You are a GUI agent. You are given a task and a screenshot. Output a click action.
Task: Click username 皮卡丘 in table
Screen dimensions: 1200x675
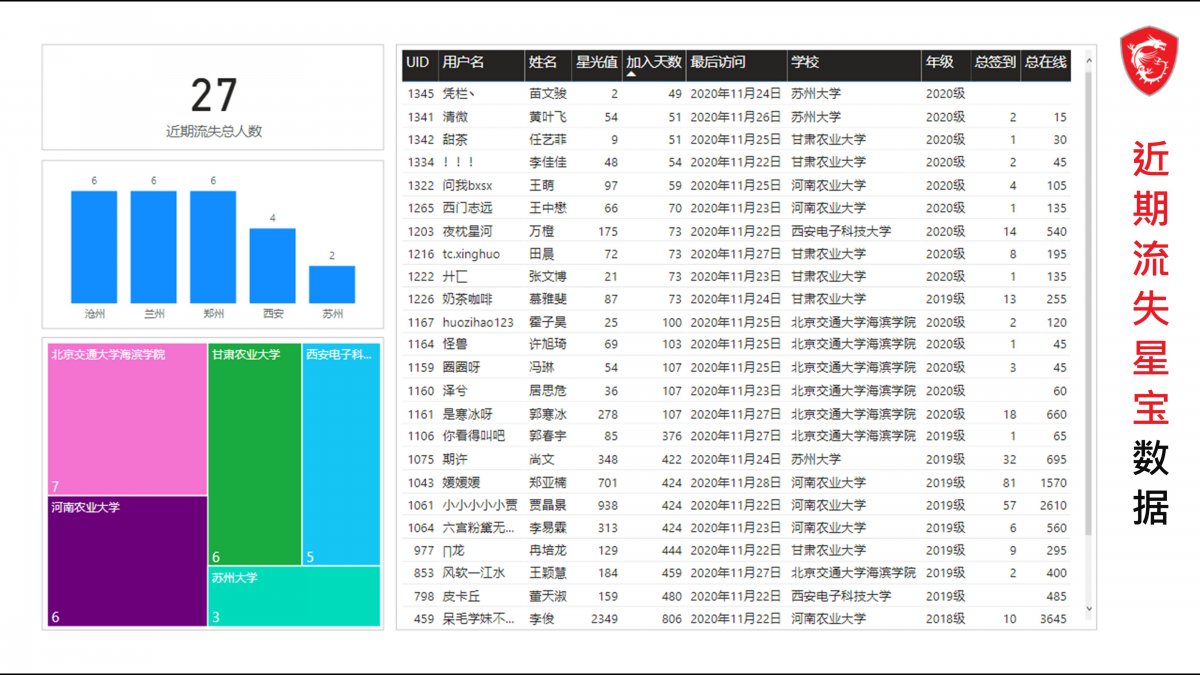pos(461,596)
